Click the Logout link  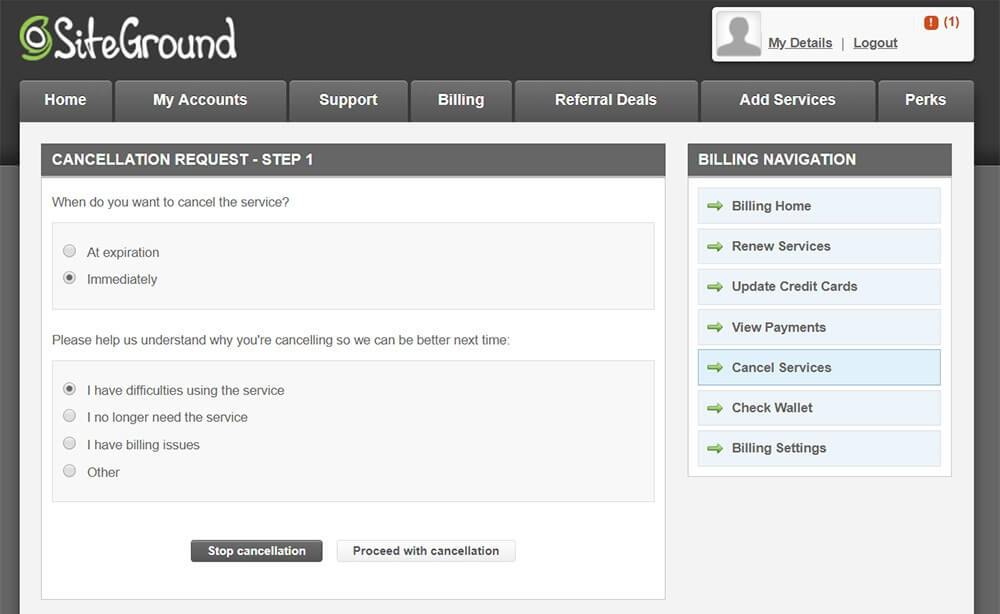click(875, 43)
